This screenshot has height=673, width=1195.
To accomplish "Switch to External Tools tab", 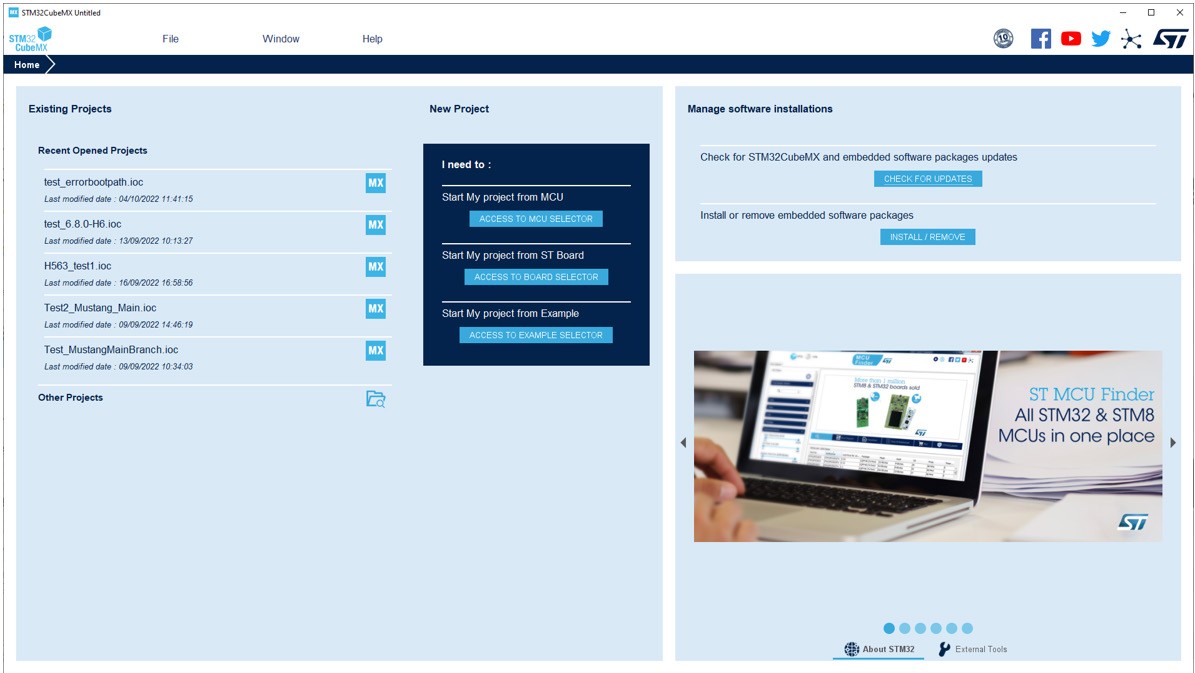I will point(973,649).
